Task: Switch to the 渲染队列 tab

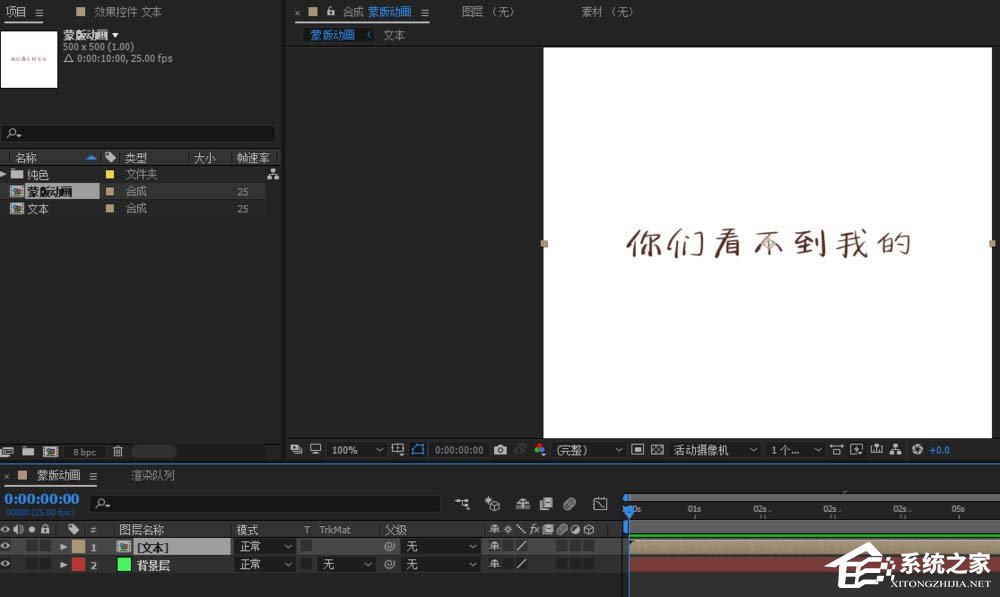Action: click(154, 476)
